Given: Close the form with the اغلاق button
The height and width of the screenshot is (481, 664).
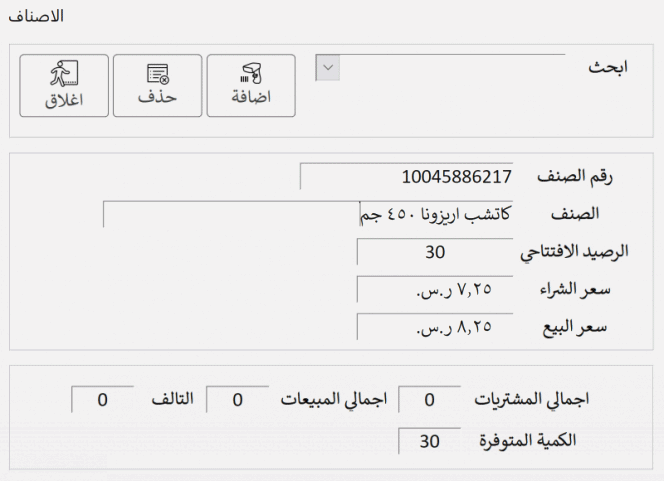Looking at the screenshot, I should (x=64, y=85).
